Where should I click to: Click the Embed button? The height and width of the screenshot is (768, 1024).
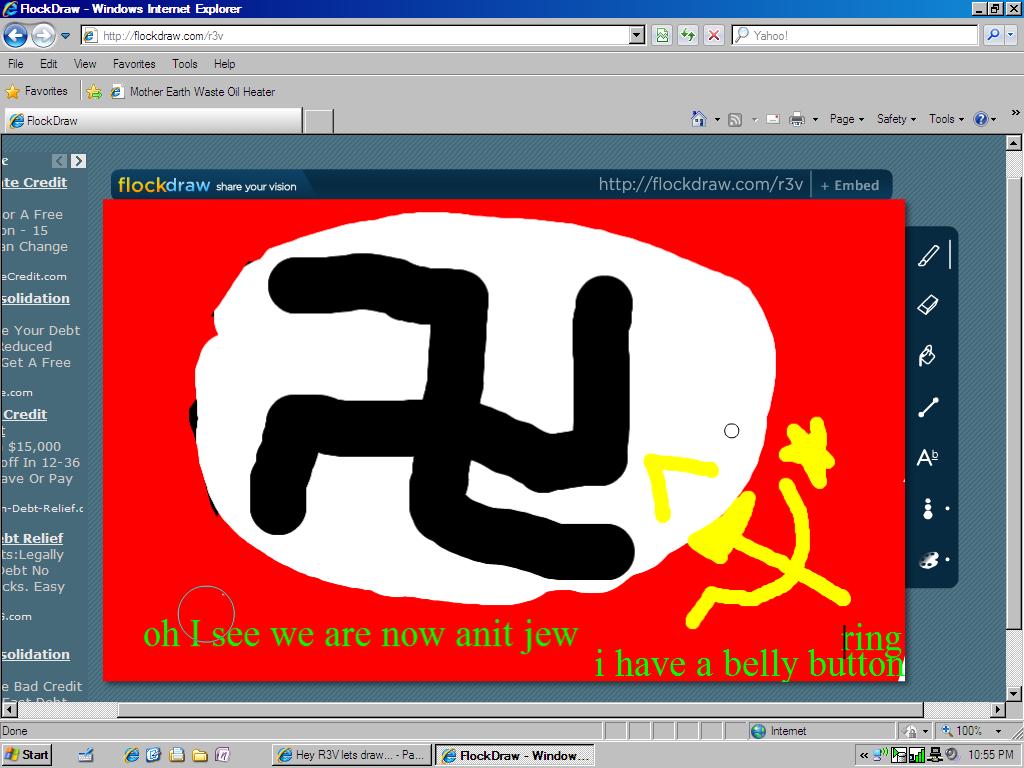click(x=850, y=185)
